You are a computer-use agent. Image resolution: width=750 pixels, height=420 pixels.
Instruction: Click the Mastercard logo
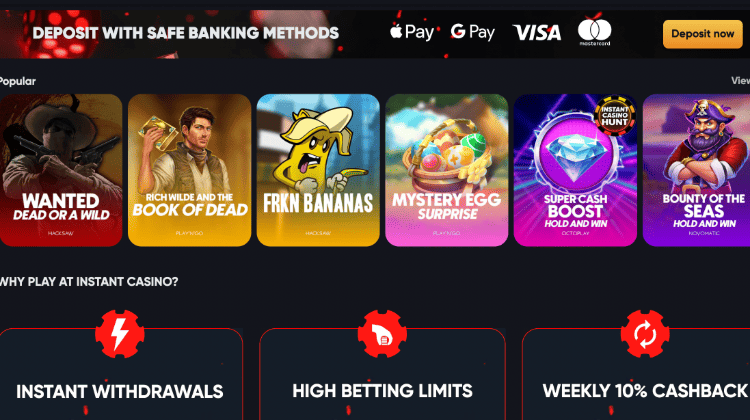coord(594,32)
